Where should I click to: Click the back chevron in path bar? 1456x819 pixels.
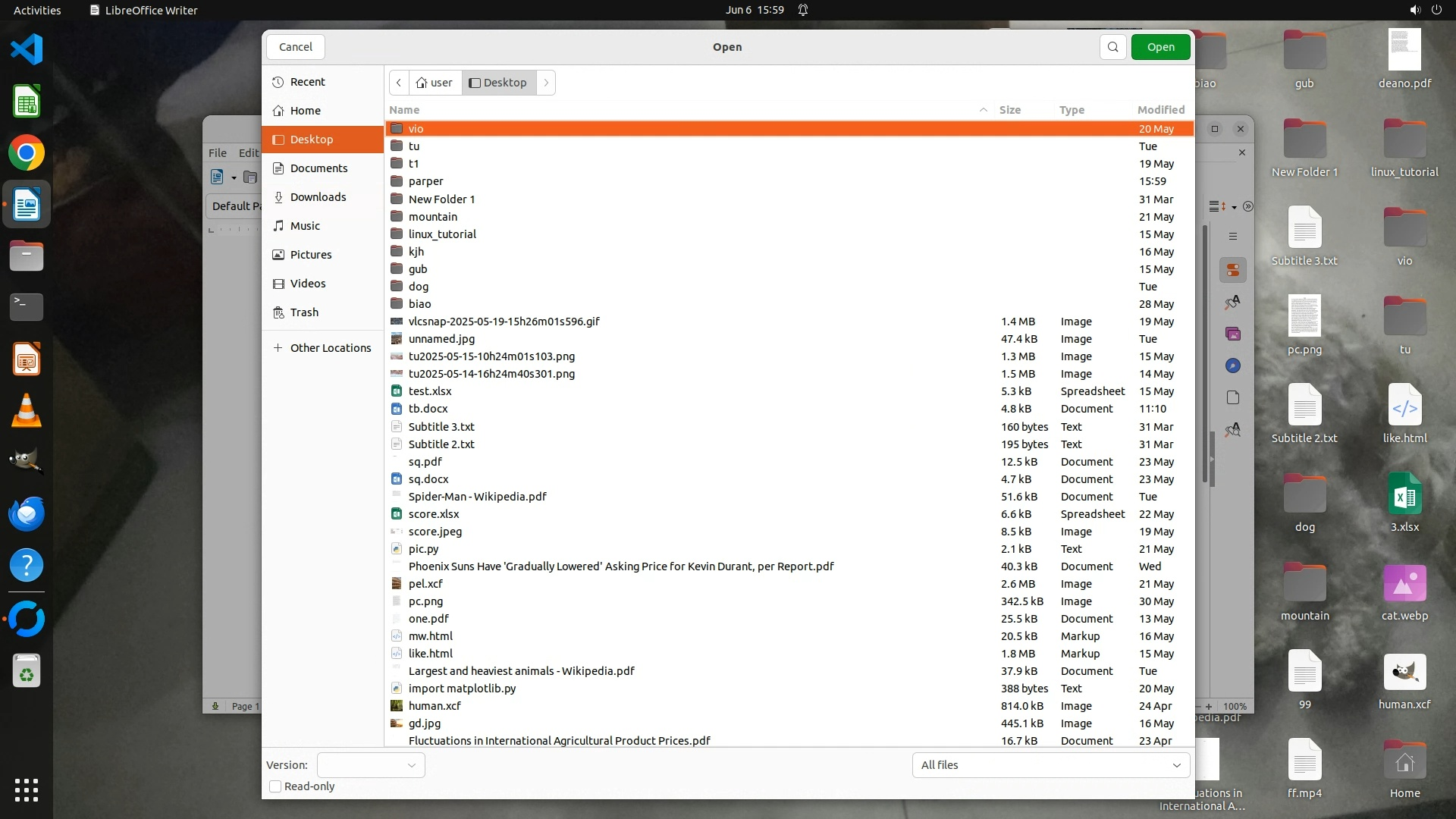click(x=399, y=83)
